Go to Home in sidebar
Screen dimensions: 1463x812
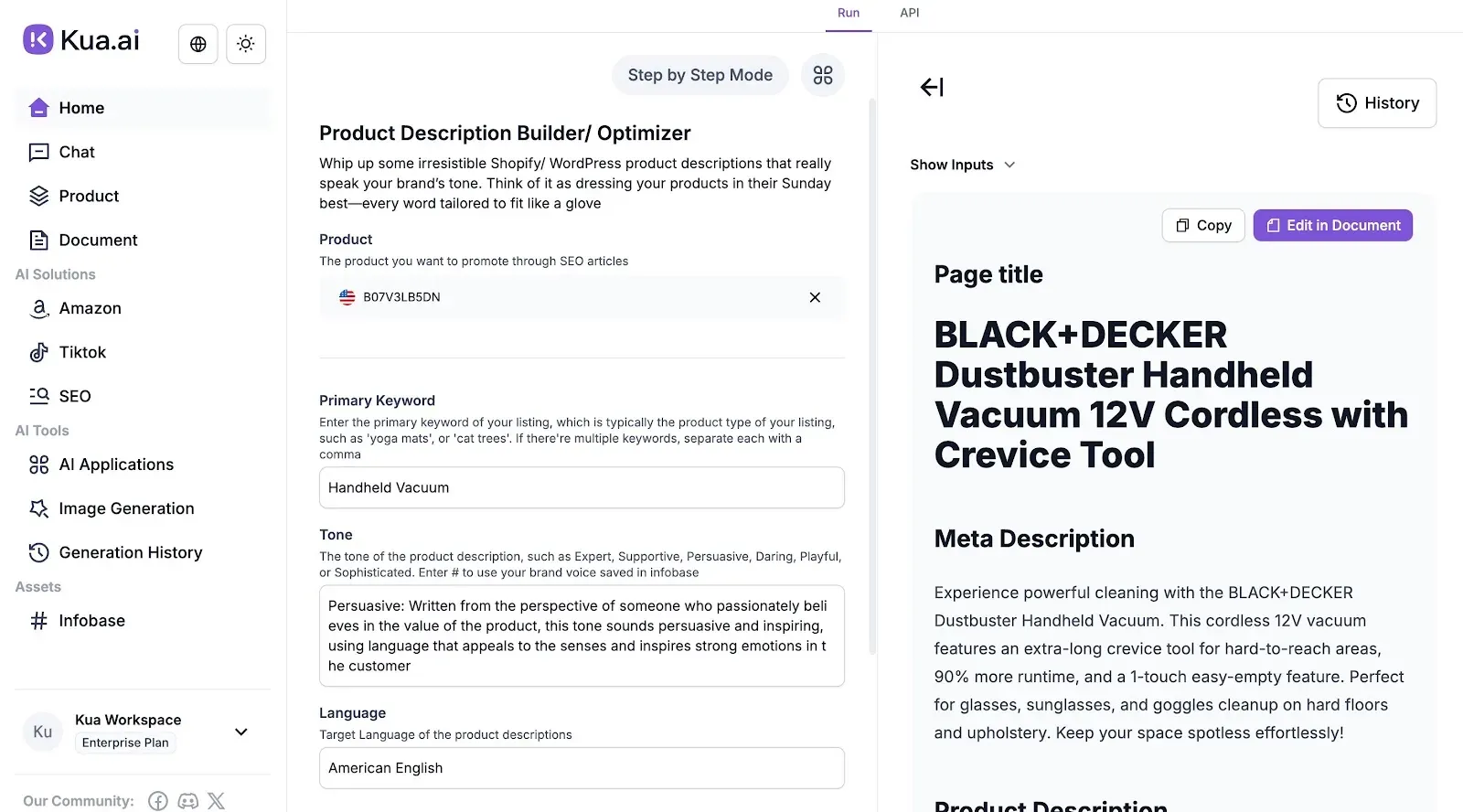pyautogui.click(x=144, y=108)
